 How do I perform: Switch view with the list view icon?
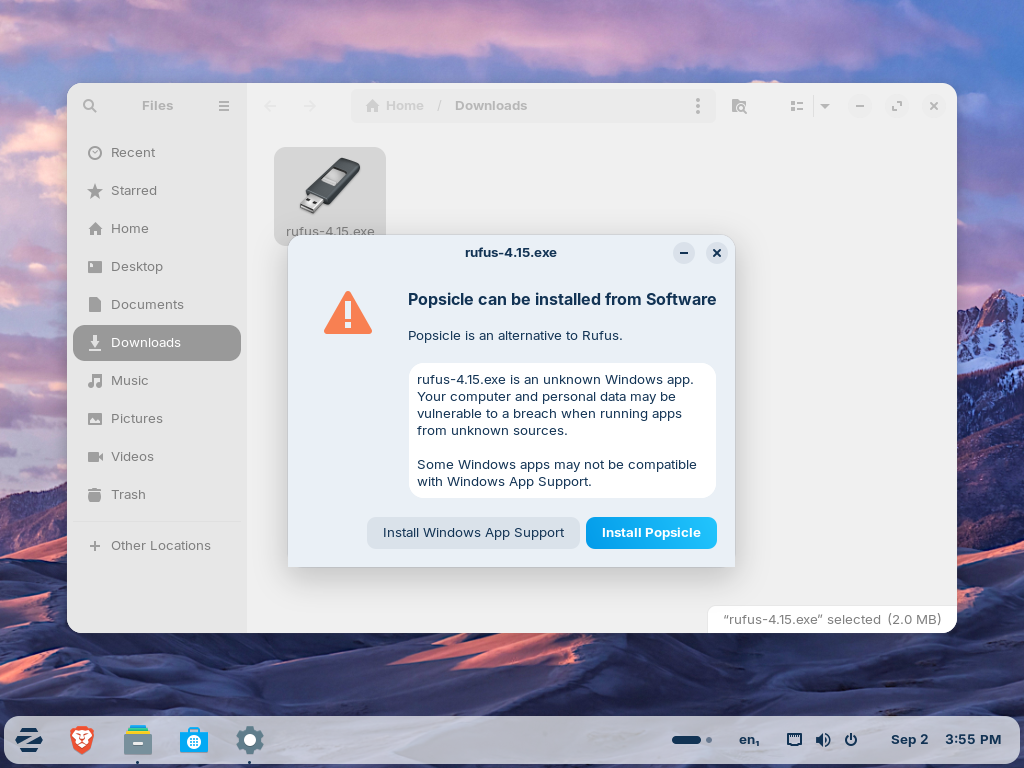tap(797, 106)
